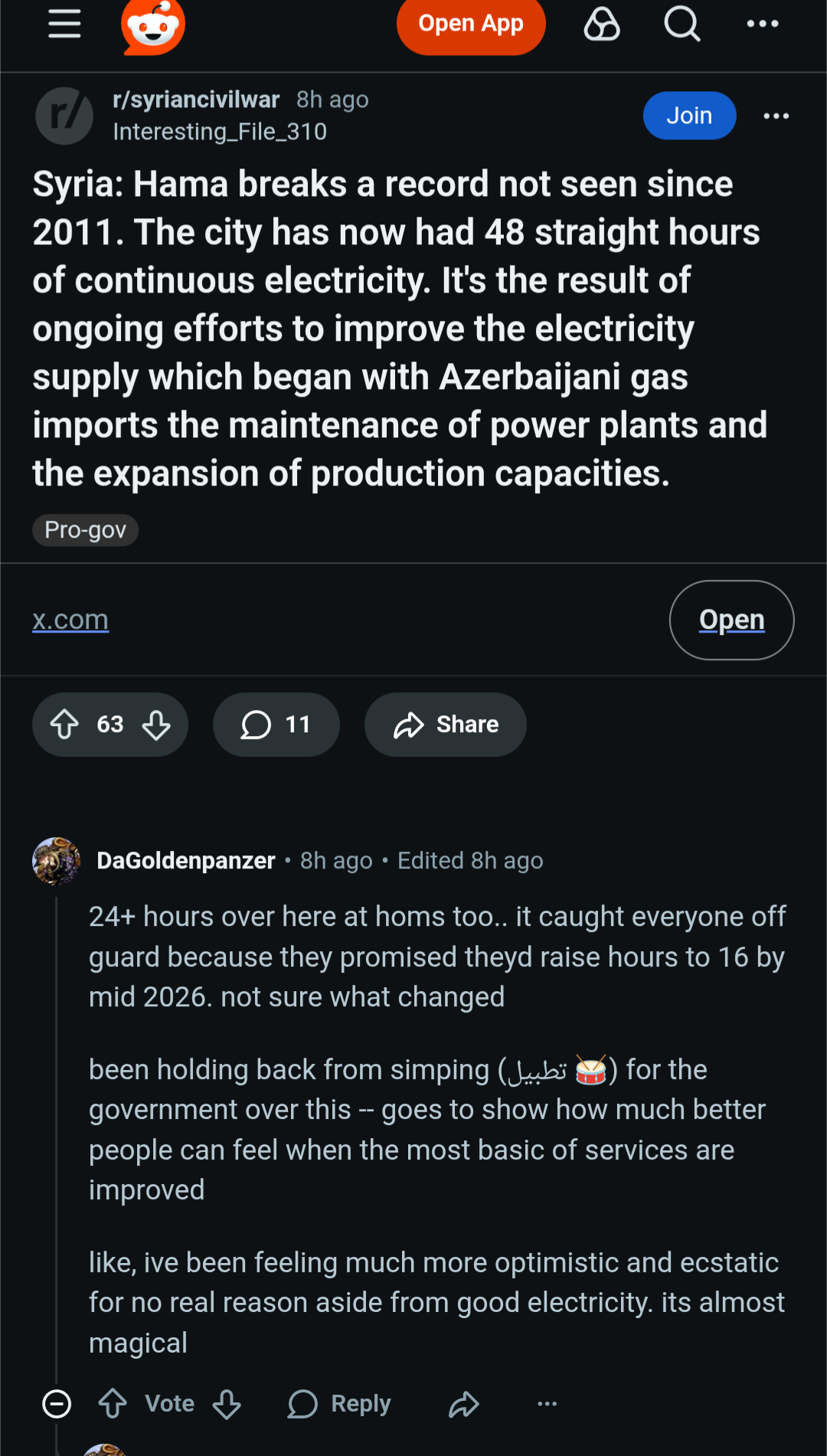The height and width of the screenshot is (1456, 827).
Task: Open Reddit Answers icon in header
Action: [x=602, y=24]
